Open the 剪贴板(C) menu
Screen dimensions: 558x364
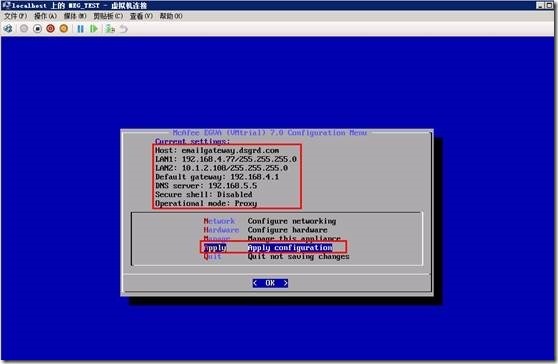point(108,16)
